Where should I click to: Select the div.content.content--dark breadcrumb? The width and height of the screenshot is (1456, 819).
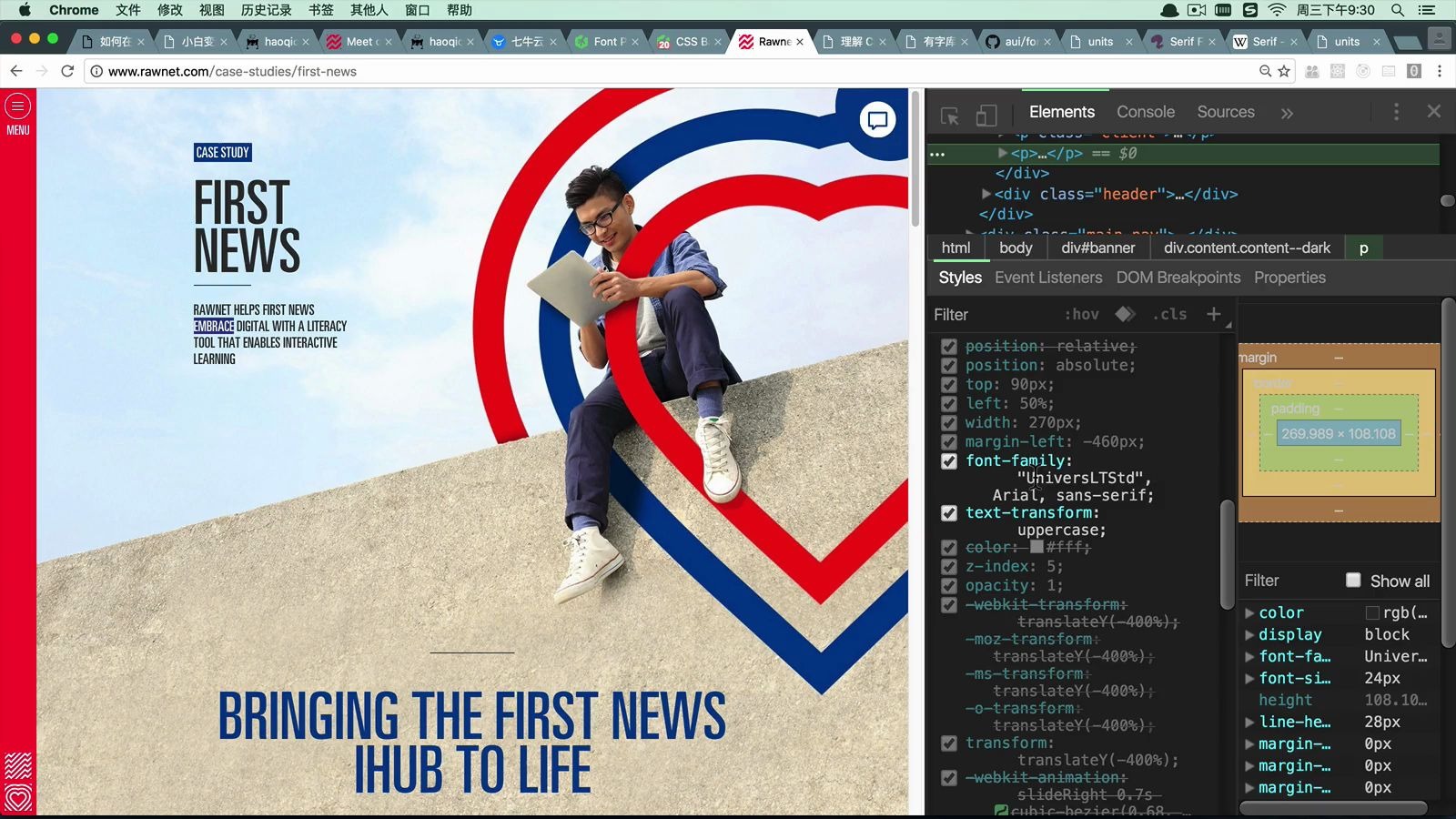click(1247, 248)
